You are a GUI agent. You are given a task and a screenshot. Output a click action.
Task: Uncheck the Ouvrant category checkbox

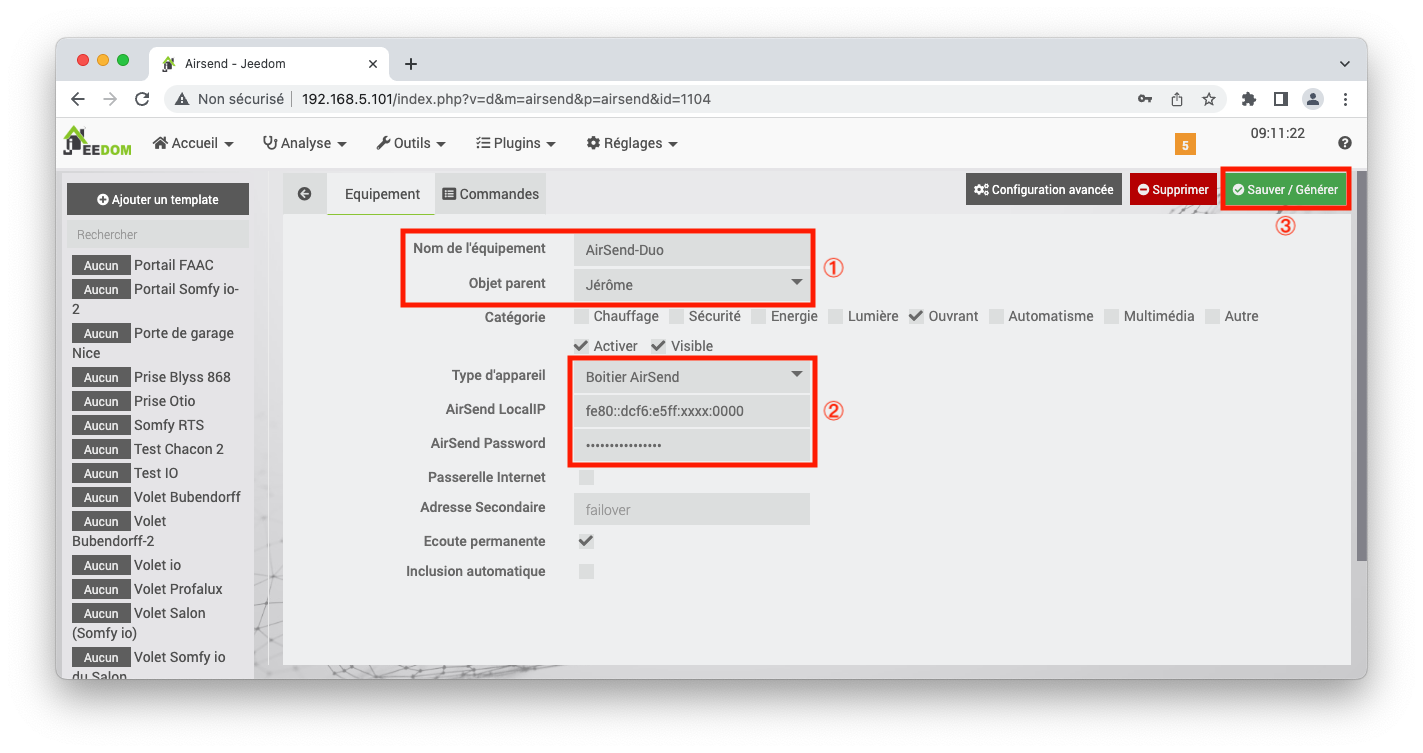click(x=915, y=315)
